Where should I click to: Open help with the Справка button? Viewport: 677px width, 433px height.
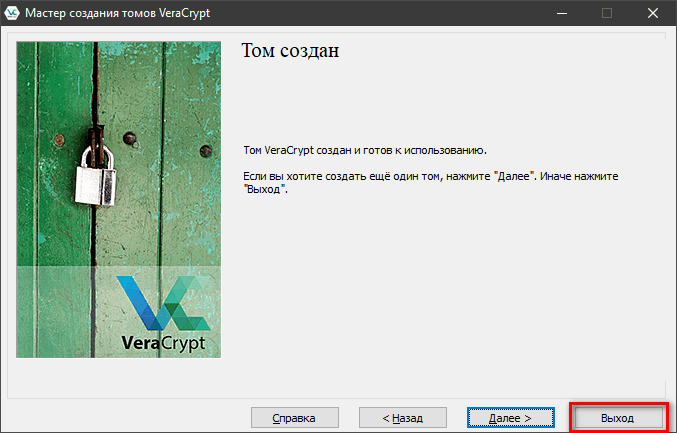click(295, 417)
